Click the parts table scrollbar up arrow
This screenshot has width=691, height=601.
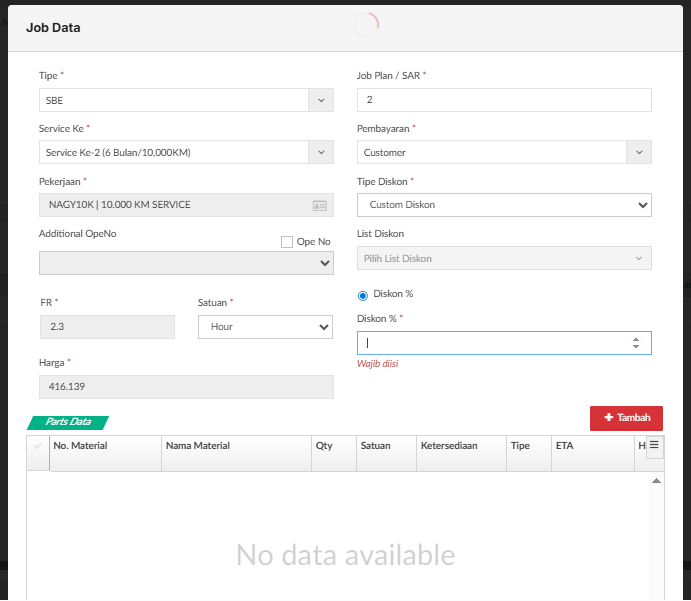click(656, 481)
